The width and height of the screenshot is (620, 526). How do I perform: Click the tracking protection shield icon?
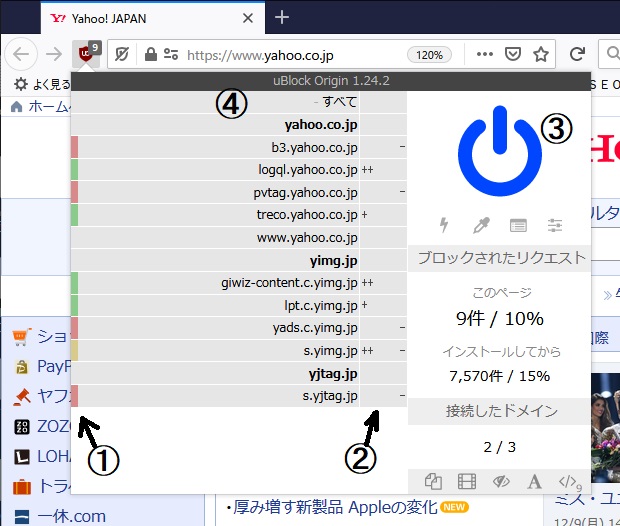tap(121, 54)
